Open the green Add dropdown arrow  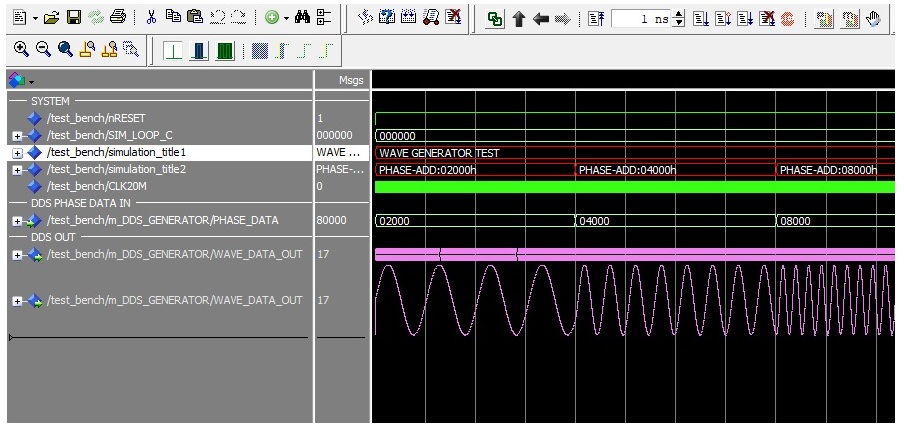286,18
